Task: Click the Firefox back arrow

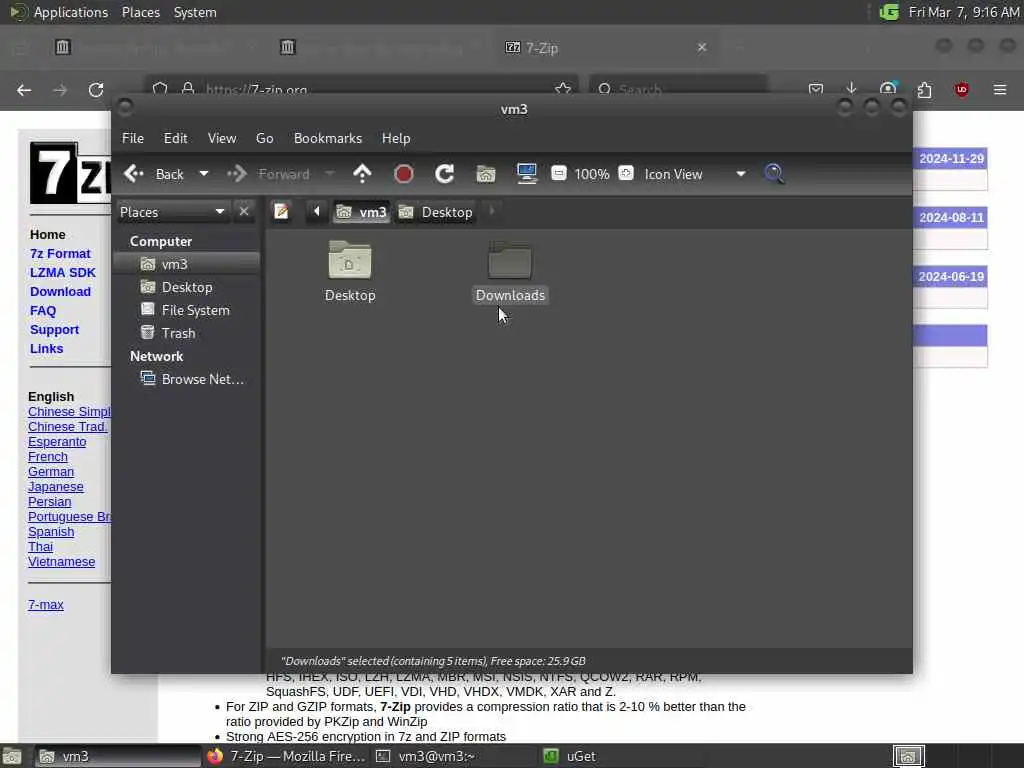Action: 24,90
